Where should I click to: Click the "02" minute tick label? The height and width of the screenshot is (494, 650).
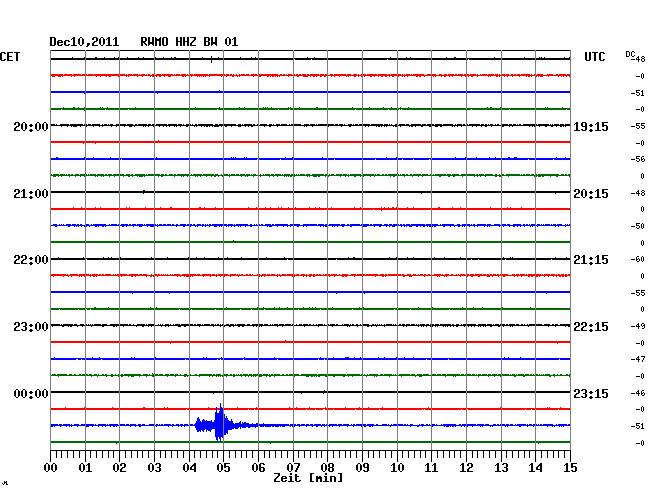[119, 468]
